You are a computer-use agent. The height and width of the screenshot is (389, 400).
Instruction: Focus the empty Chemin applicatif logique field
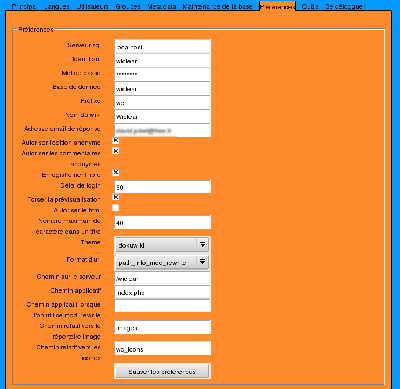[x=162, y=306]
